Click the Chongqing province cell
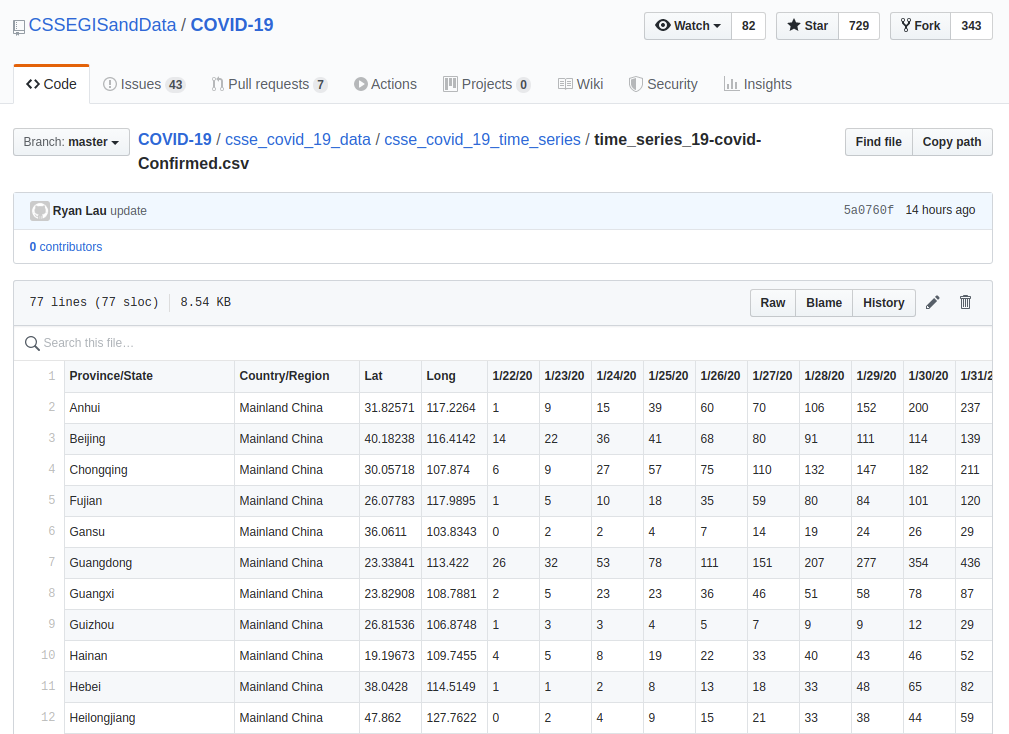 click(149, 470)
